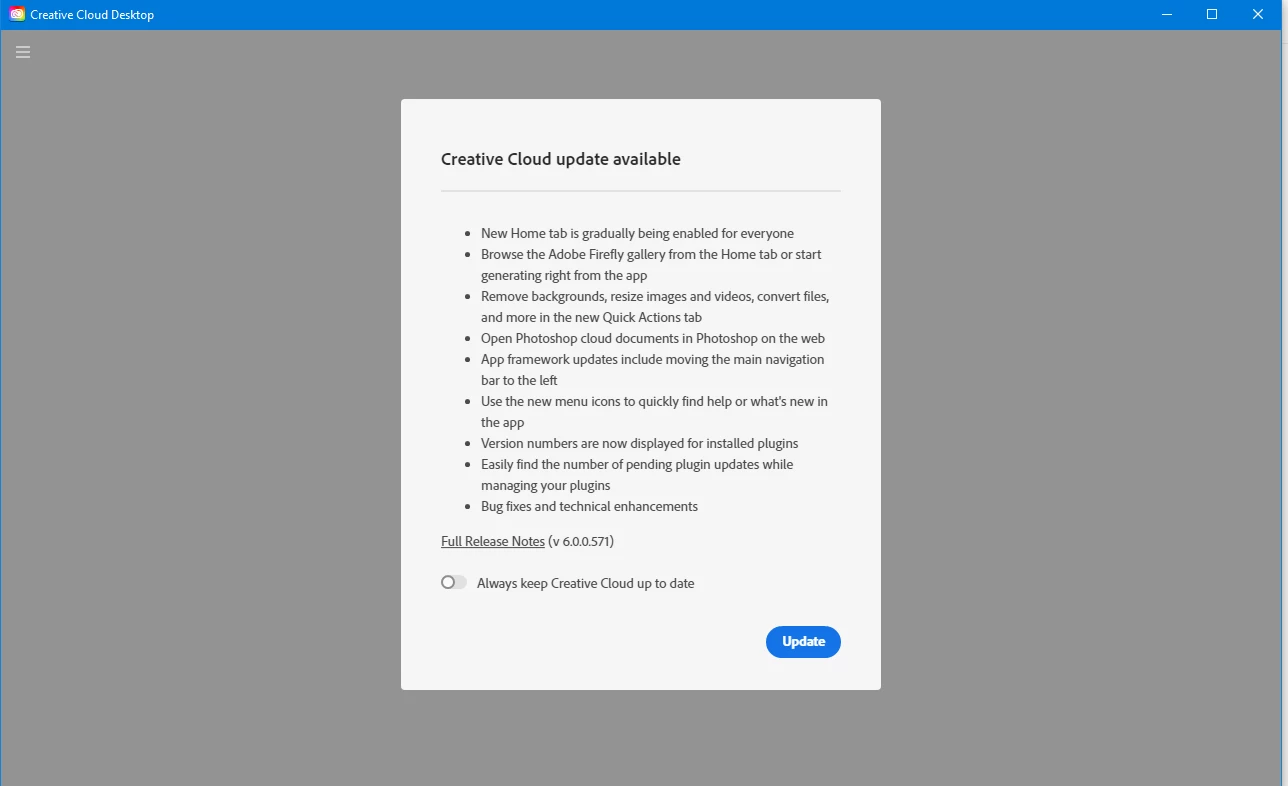Click 'Easily find the number of pending' bullet

pos(637,475)
